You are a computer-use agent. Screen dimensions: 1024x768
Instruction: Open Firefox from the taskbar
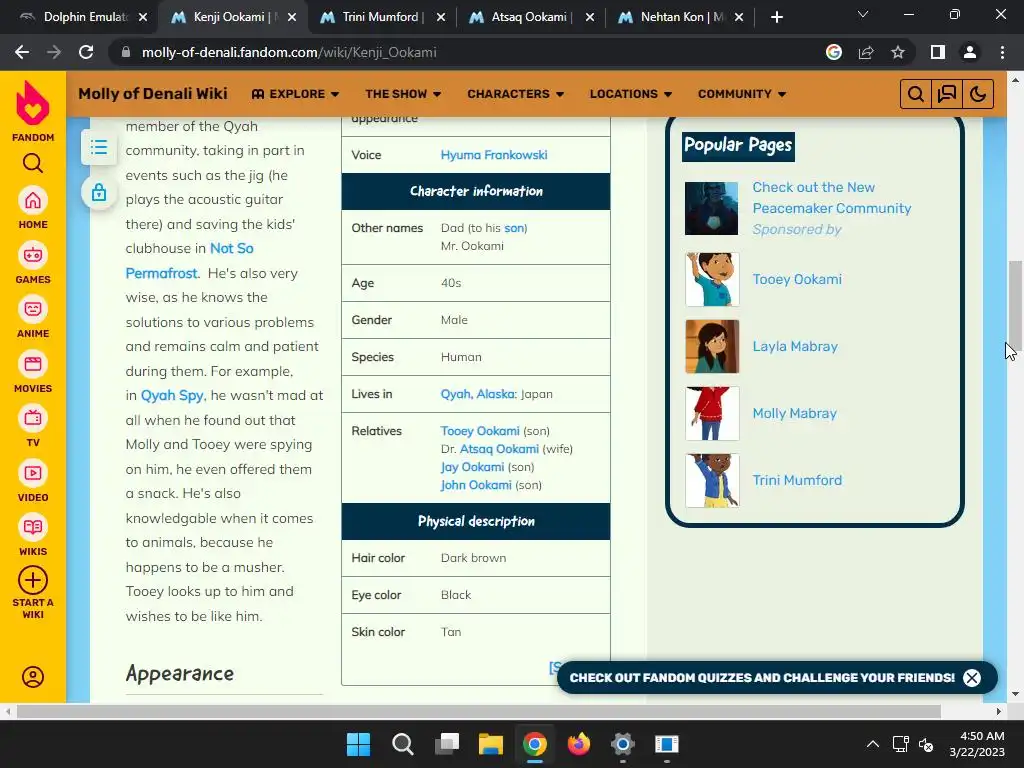[579, 744]
